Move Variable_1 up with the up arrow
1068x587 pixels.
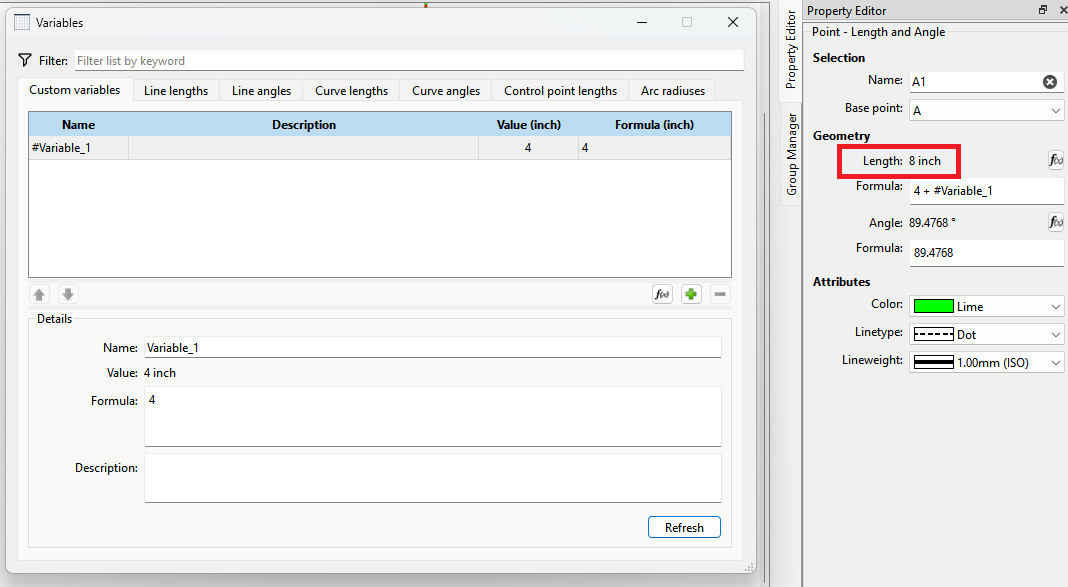click(39, 293)
